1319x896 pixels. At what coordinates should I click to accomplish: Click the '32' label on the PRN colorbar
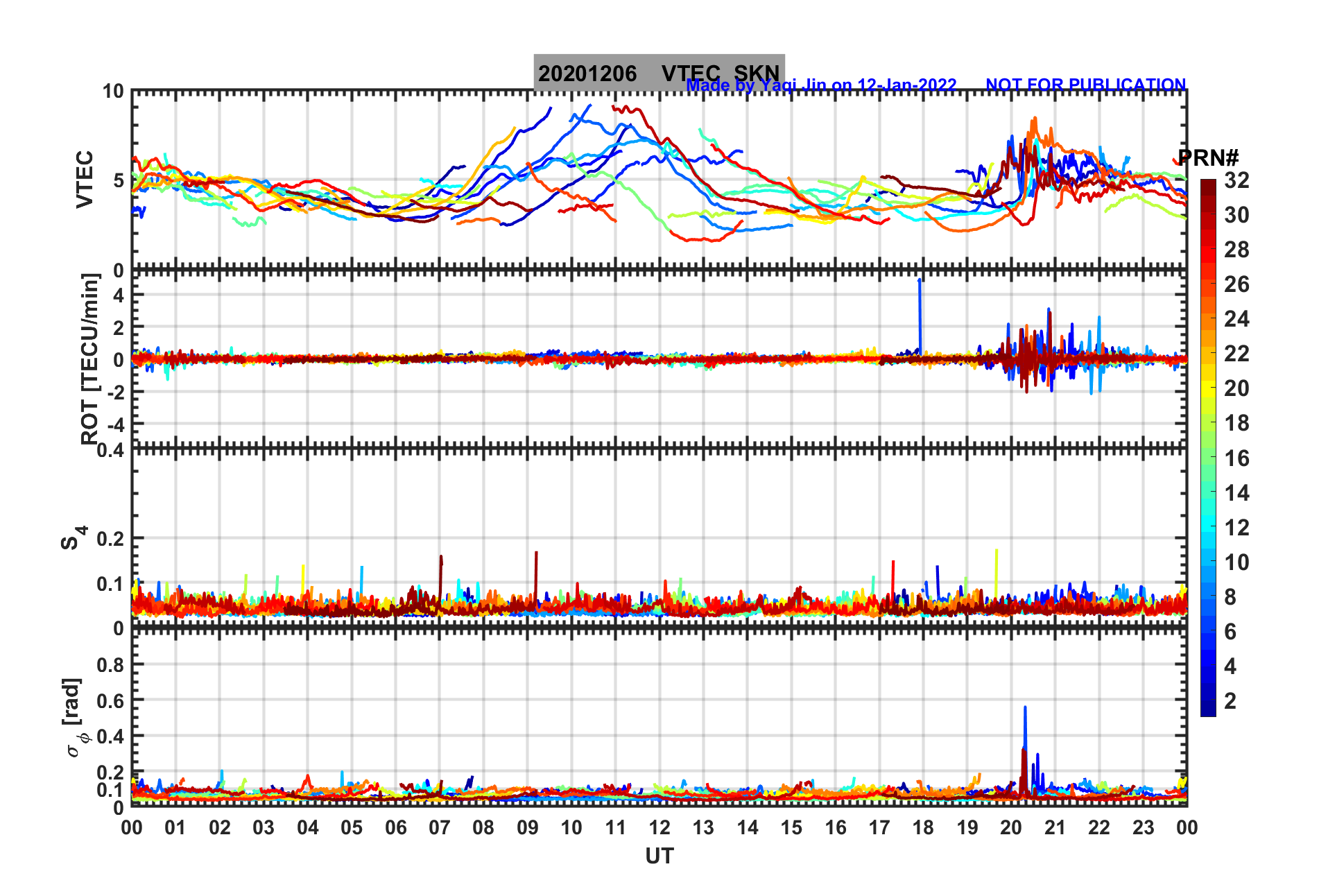[1236, 180]
